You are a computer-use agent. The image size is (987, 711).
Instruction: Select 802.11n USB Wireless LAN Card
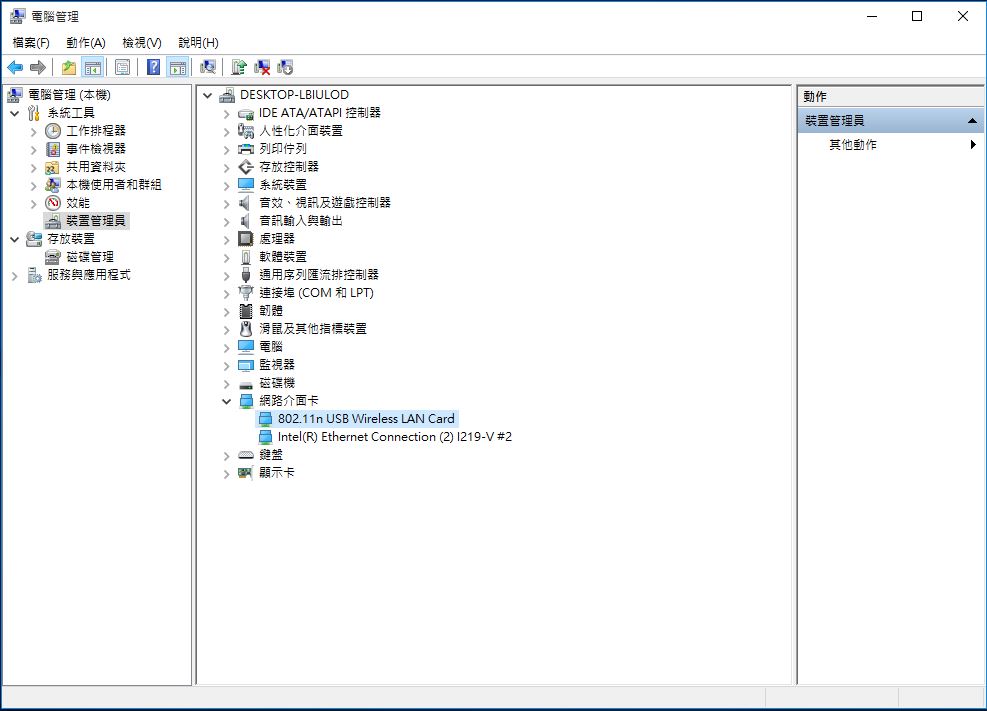point(366,418)
